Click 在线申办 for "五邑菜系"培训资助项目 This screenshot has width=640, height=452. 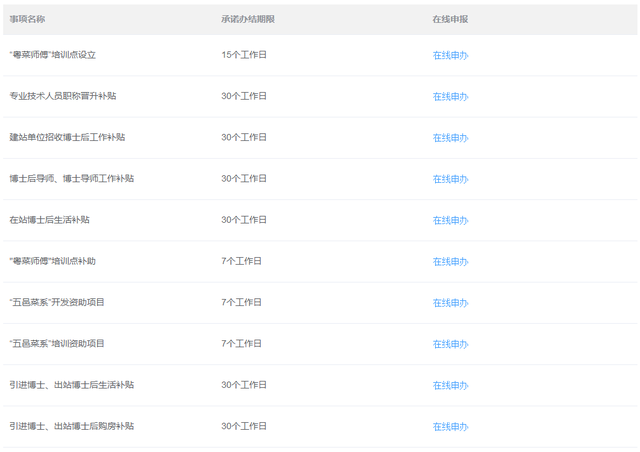click(x=450, y=344)
